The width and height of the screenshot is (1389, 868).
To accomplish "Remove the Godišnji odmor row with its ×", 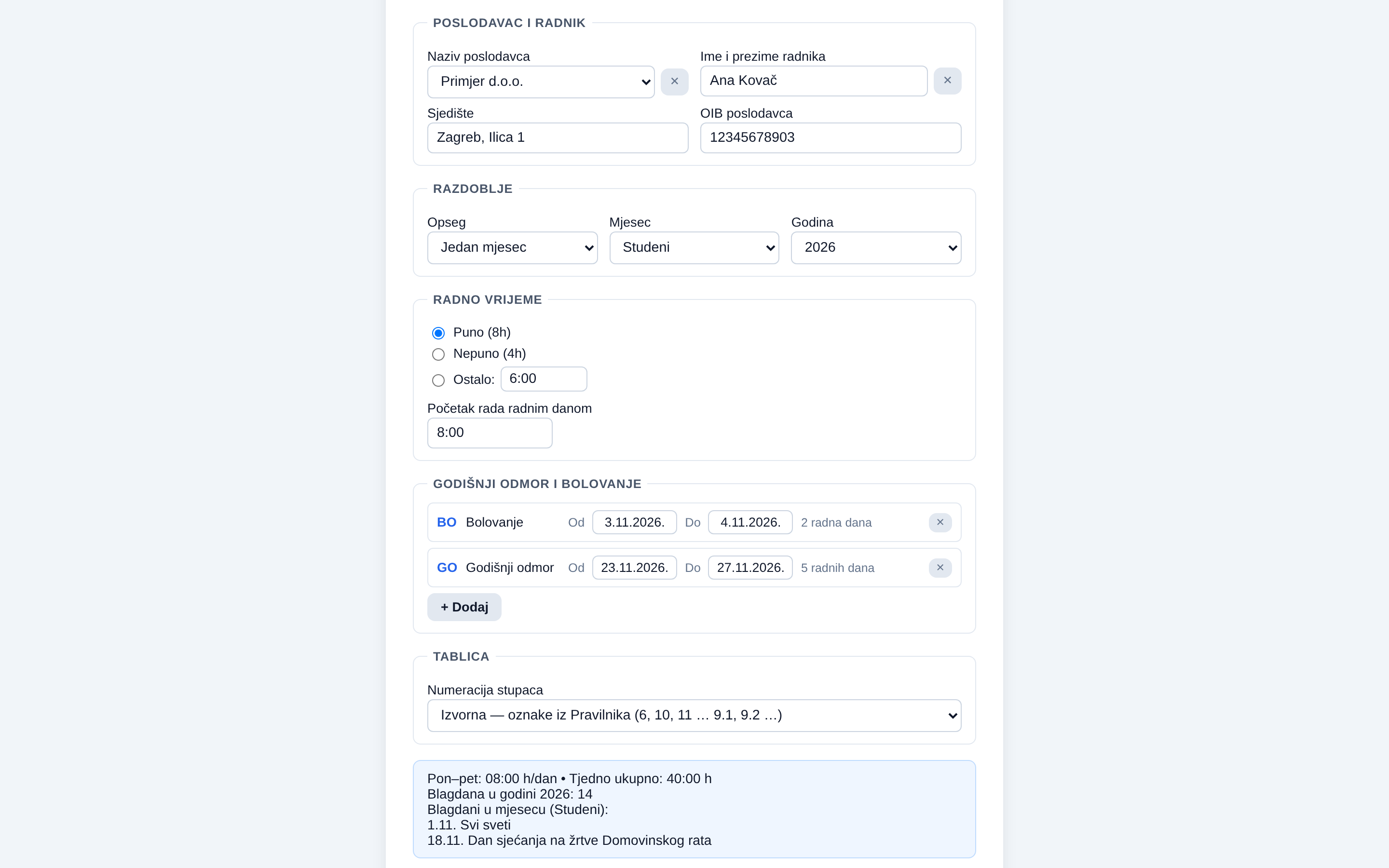I will click(940, 568).
